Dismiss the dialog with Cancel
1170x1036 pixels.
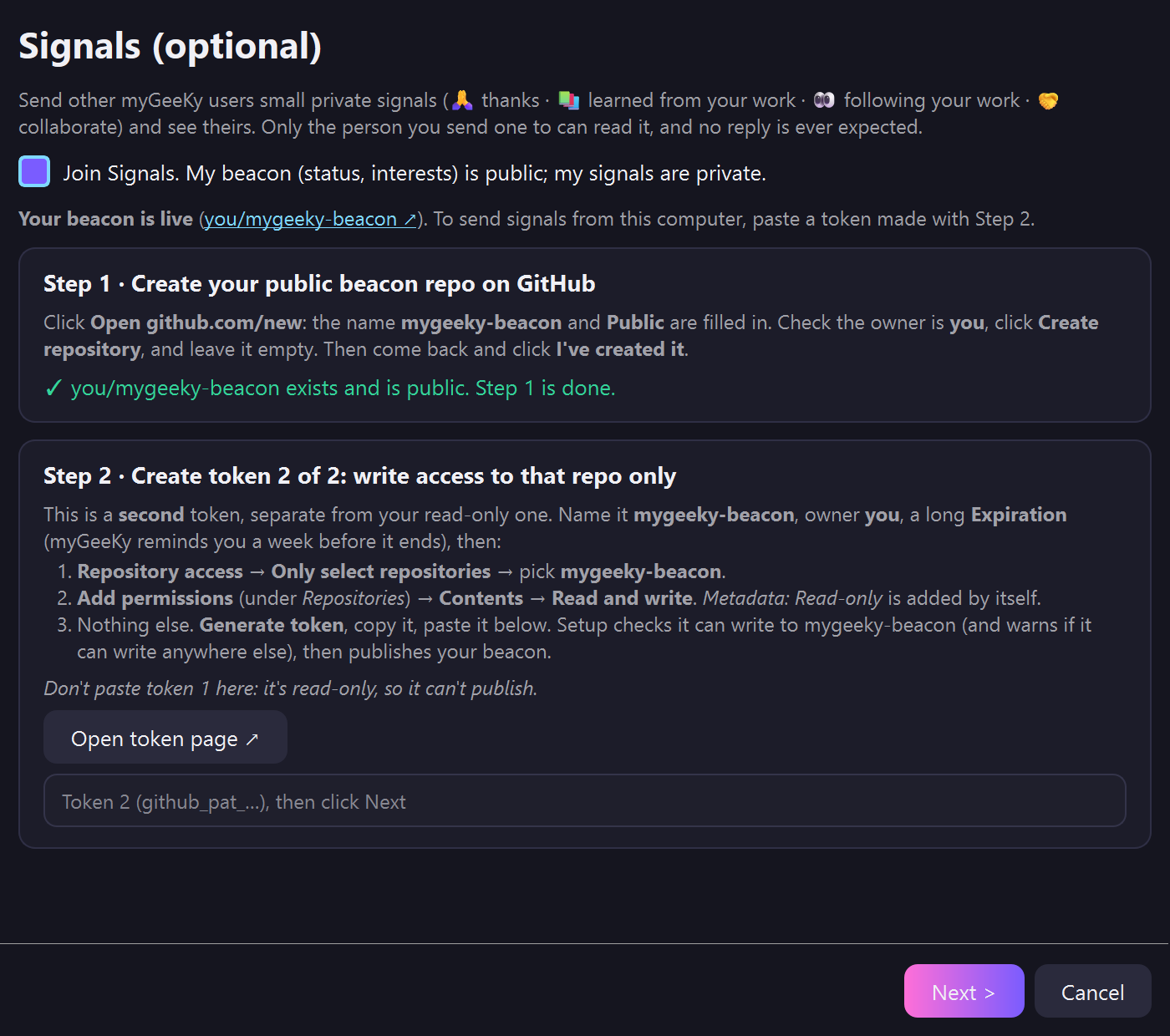point(1092,992)
